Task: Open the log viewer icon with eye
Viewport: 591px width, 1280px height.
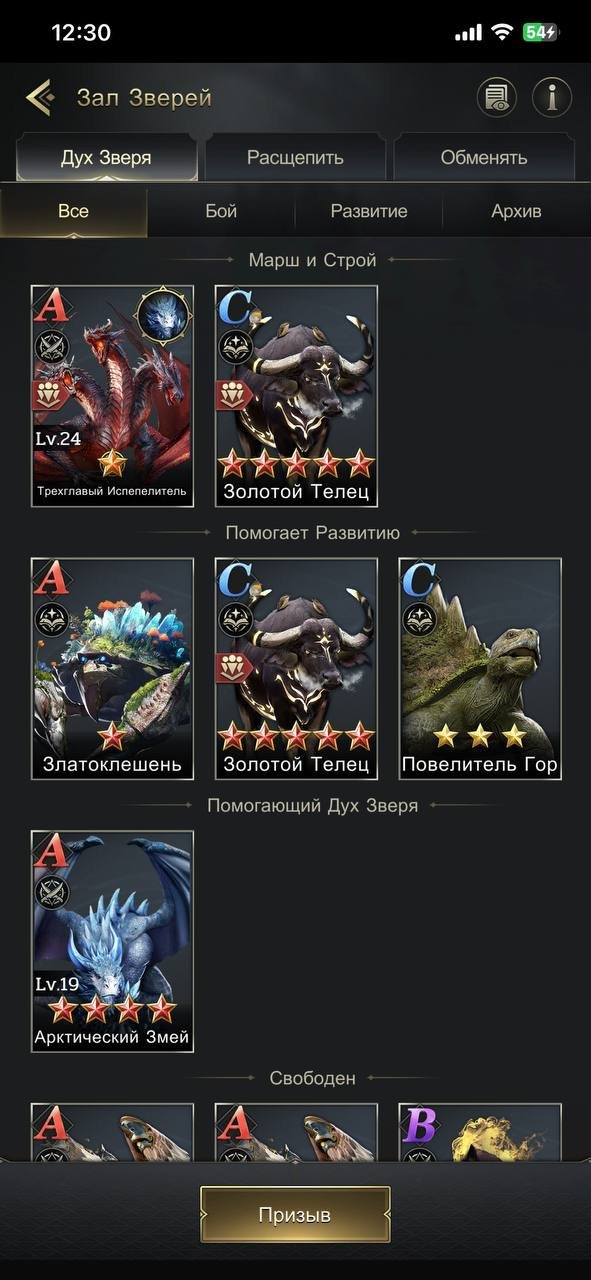Action: (x=496, y=97)
